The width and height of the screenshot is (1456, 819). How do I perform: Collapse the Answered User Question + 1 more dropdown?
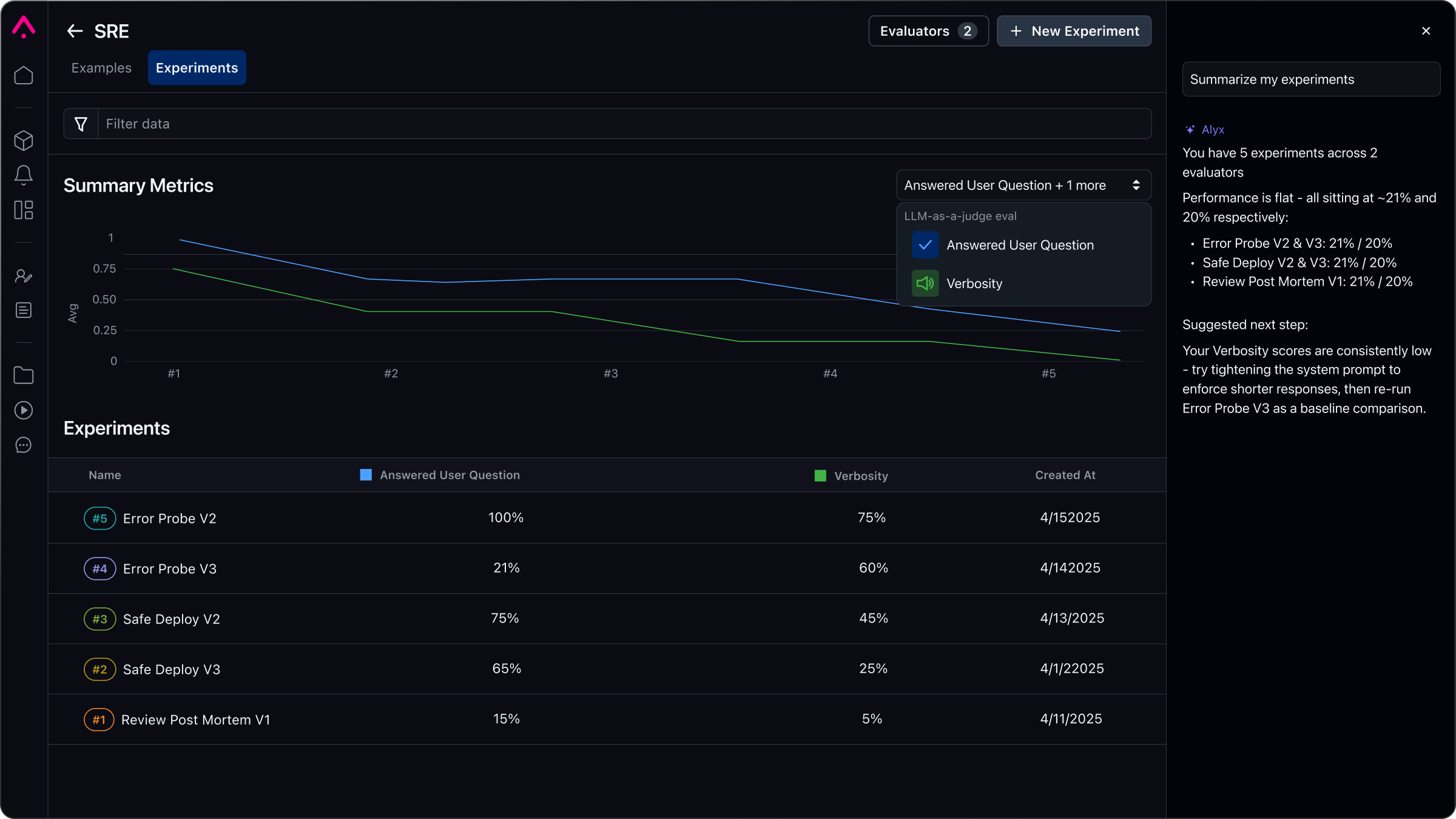[1023, 185]
